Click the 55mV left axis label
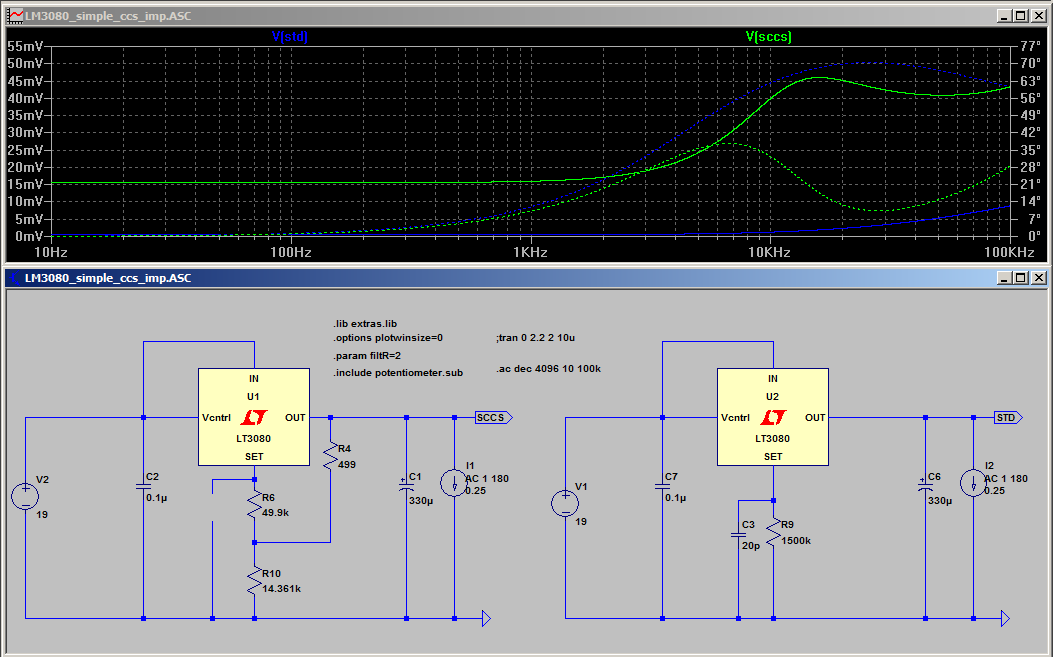This screenshot has width=1053, height=657. pyautogui.click(x=25, y=46)
